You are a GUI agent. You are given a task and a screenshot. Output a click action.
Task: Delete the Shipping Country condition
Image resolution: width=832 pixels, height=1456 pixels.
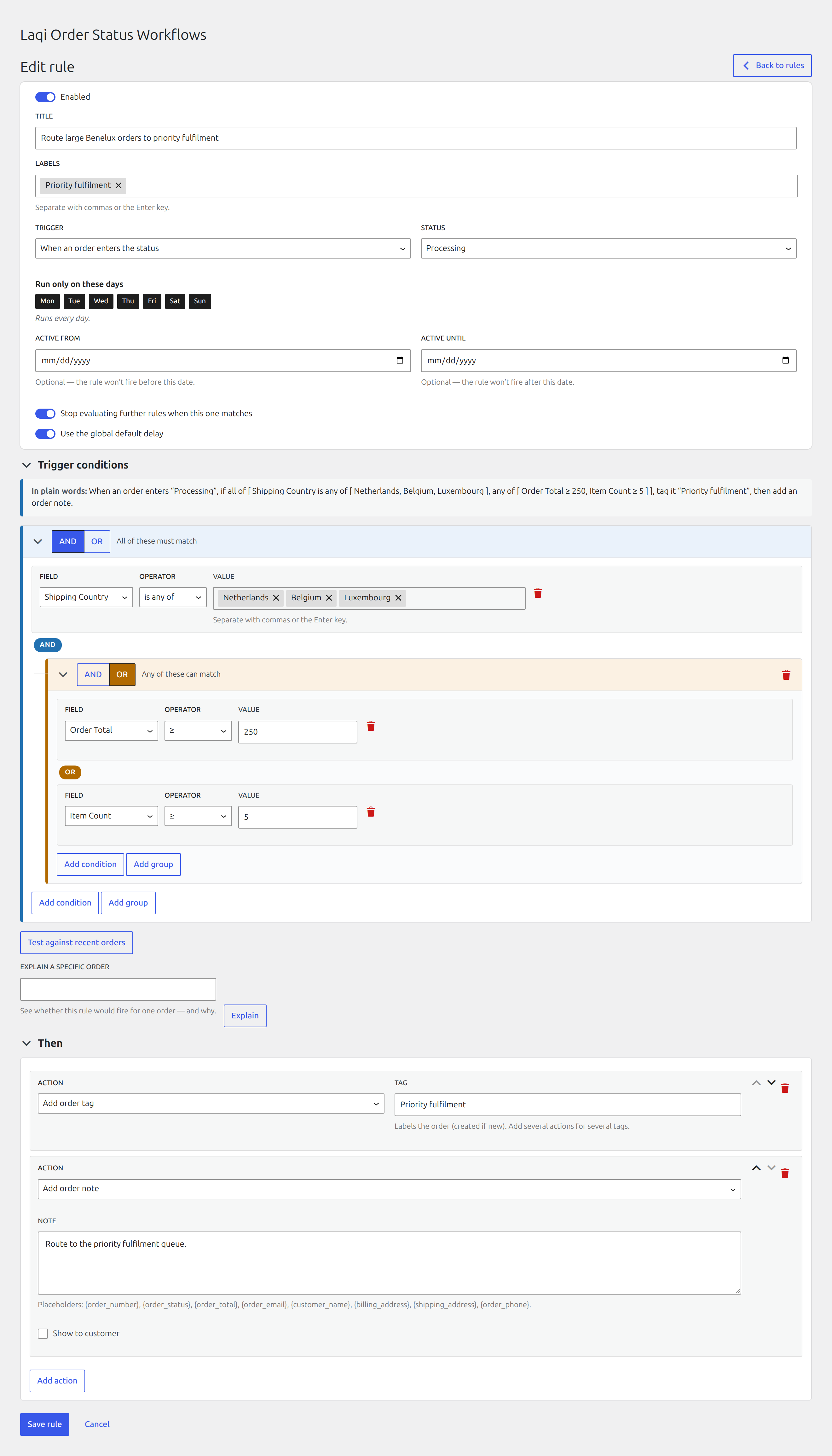pos(538,593)
